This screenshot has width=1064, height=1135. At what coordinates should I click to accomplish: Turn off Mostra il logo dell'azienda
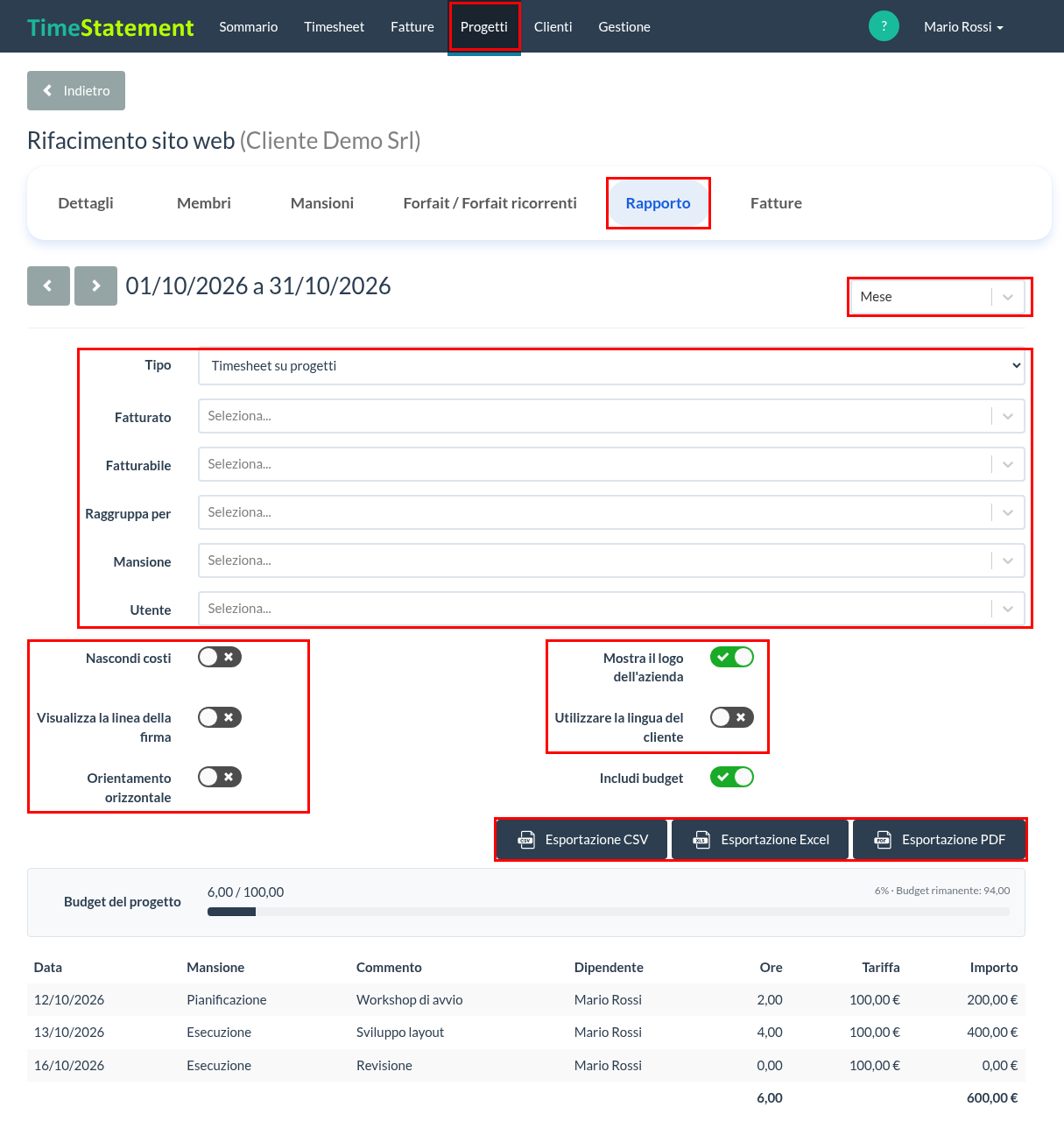pos(732,657)
